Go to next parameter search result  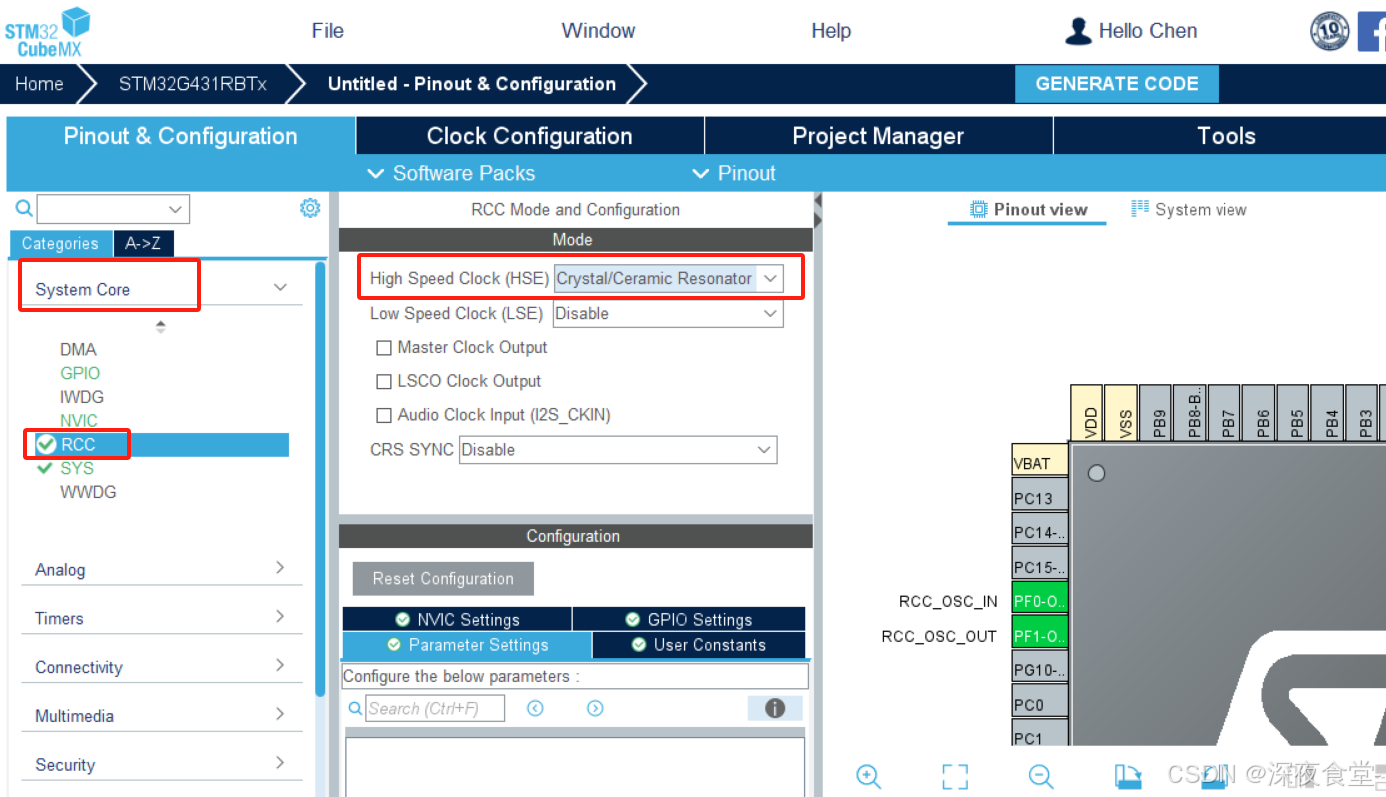tap(595, 708)
